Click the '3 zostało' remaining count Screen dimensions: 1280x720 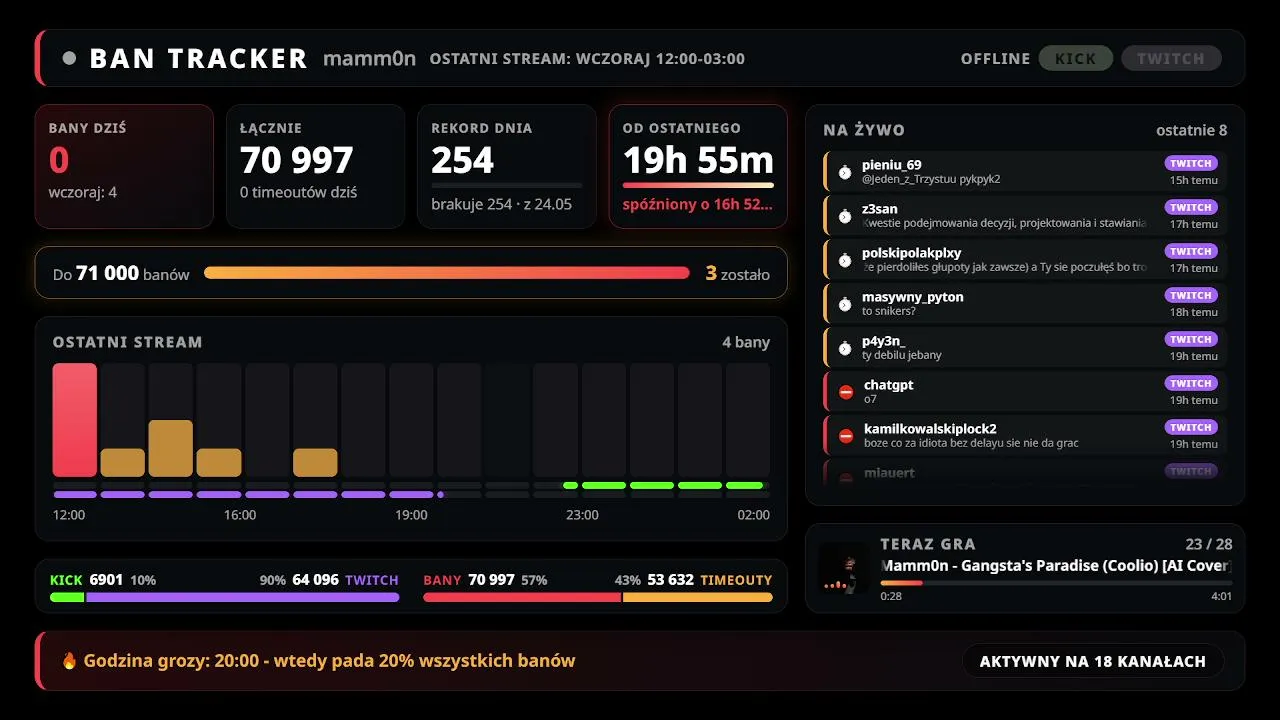[738, 273]
